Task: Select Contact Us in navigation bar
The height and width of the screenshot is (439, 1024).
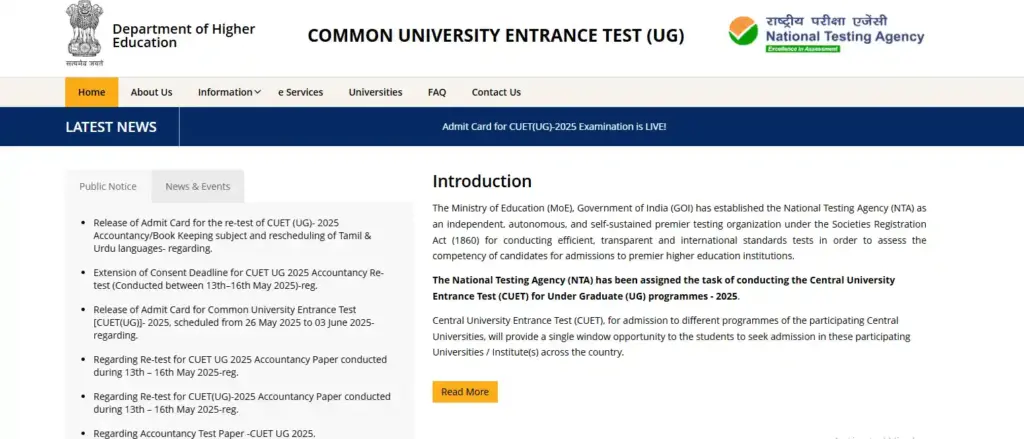Action: (x=496, y=92)
